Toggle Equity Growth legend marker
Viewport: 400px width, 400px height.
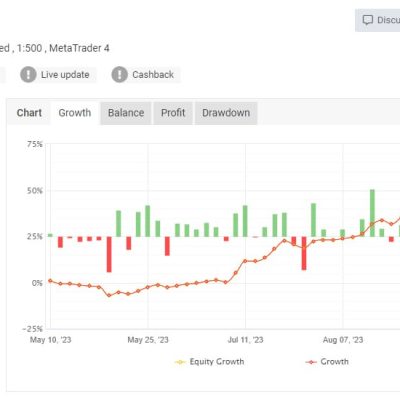click(180, 362)
